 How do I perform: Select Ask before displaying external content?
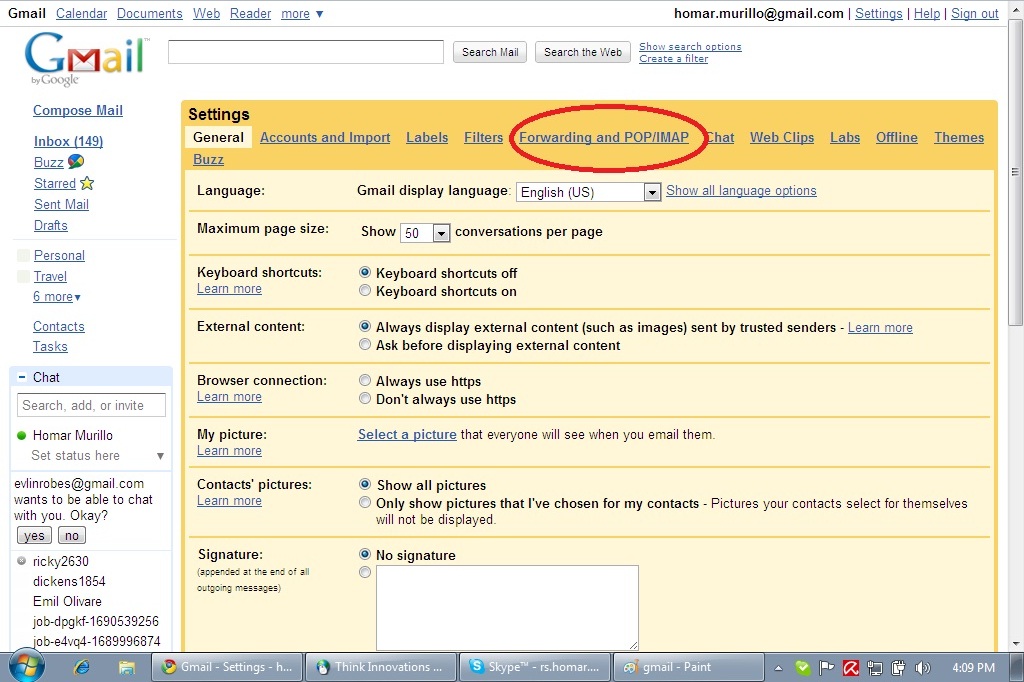tap(365, 344)
